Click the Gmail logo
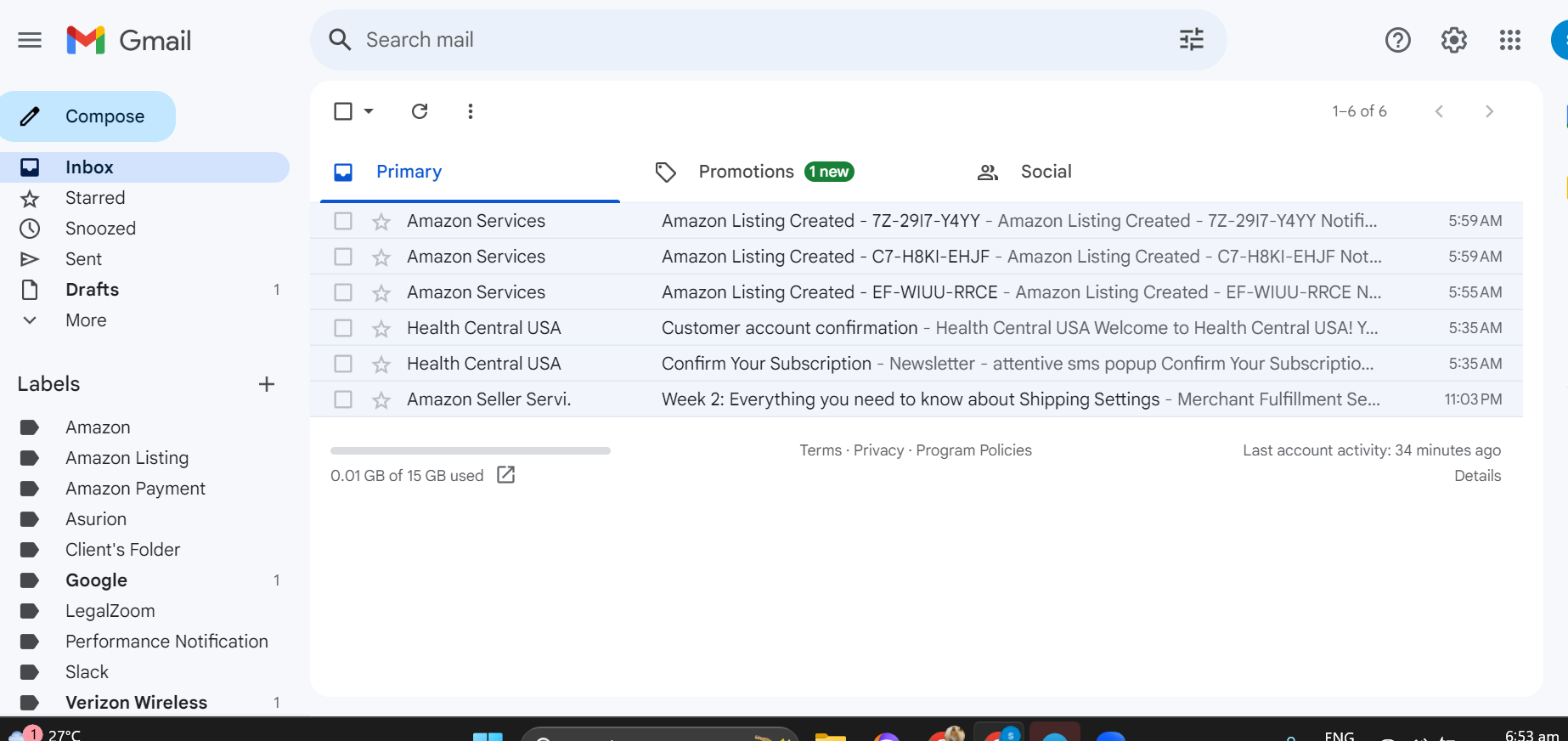Image resolution: width=1568 pixels, height=741 pixels. point(129,40)
